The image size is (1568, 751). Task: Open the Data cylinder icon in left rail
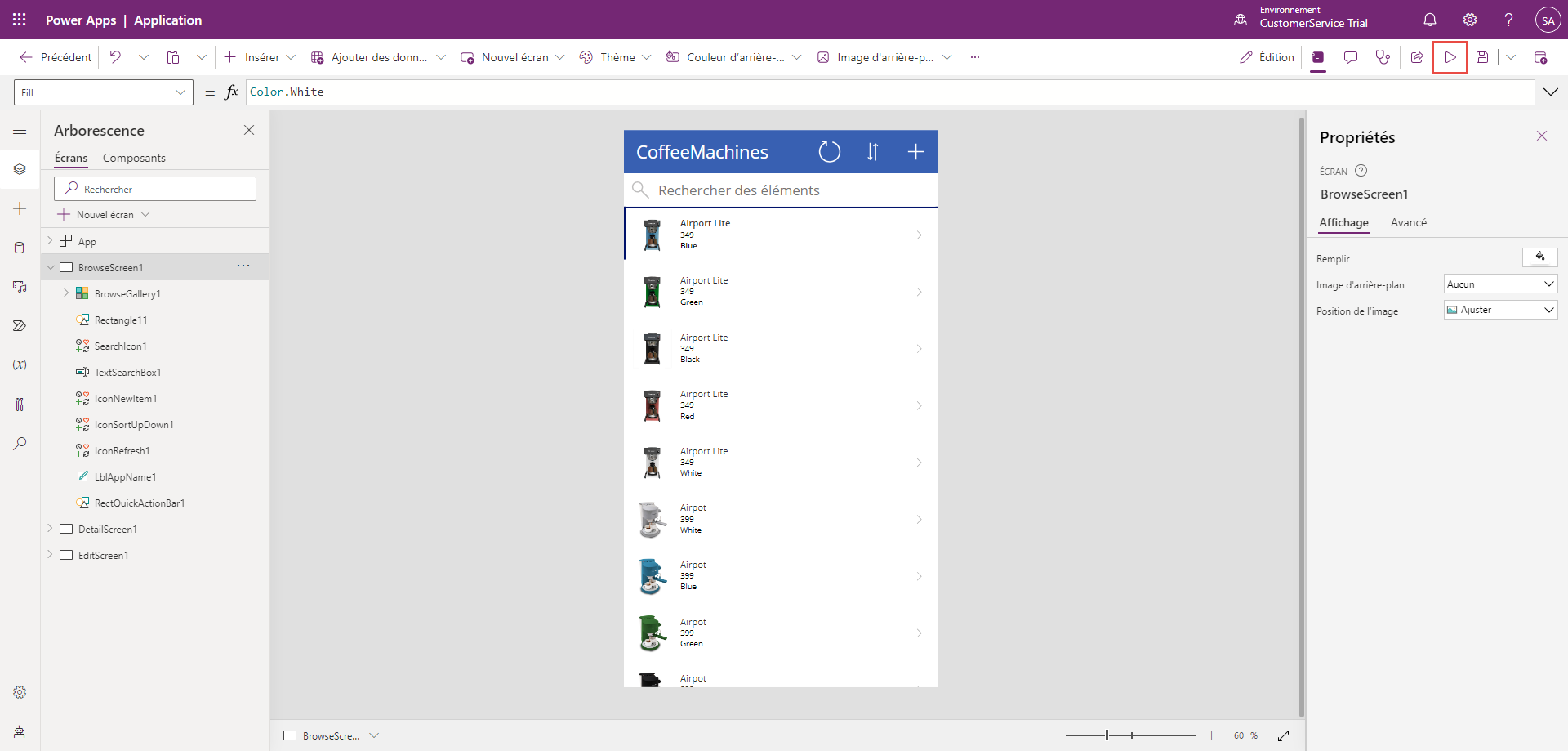20,248
